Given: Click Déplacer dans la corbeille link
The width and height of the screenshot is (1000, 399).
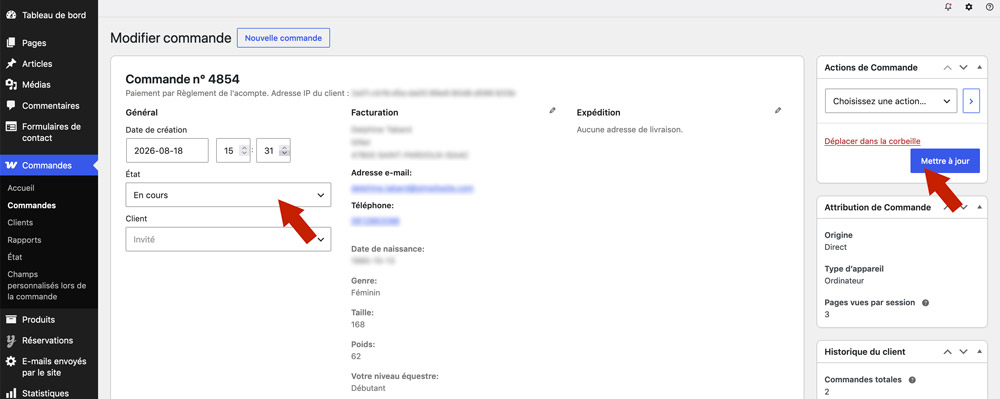Looking at the screenshot, I should 872,141.
